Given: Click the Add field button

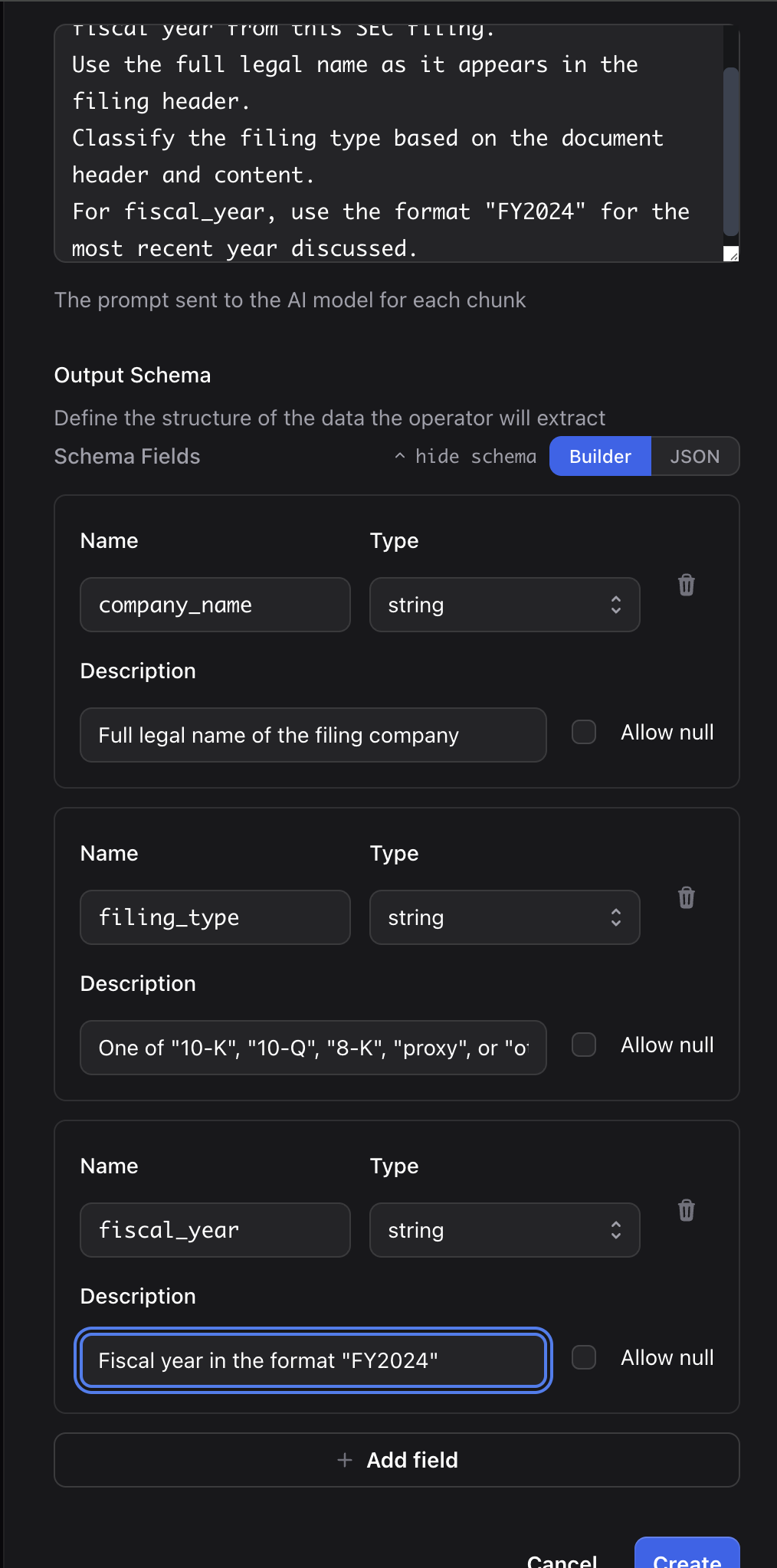Looking at the screenshot, I should (x=397, y=1460).
